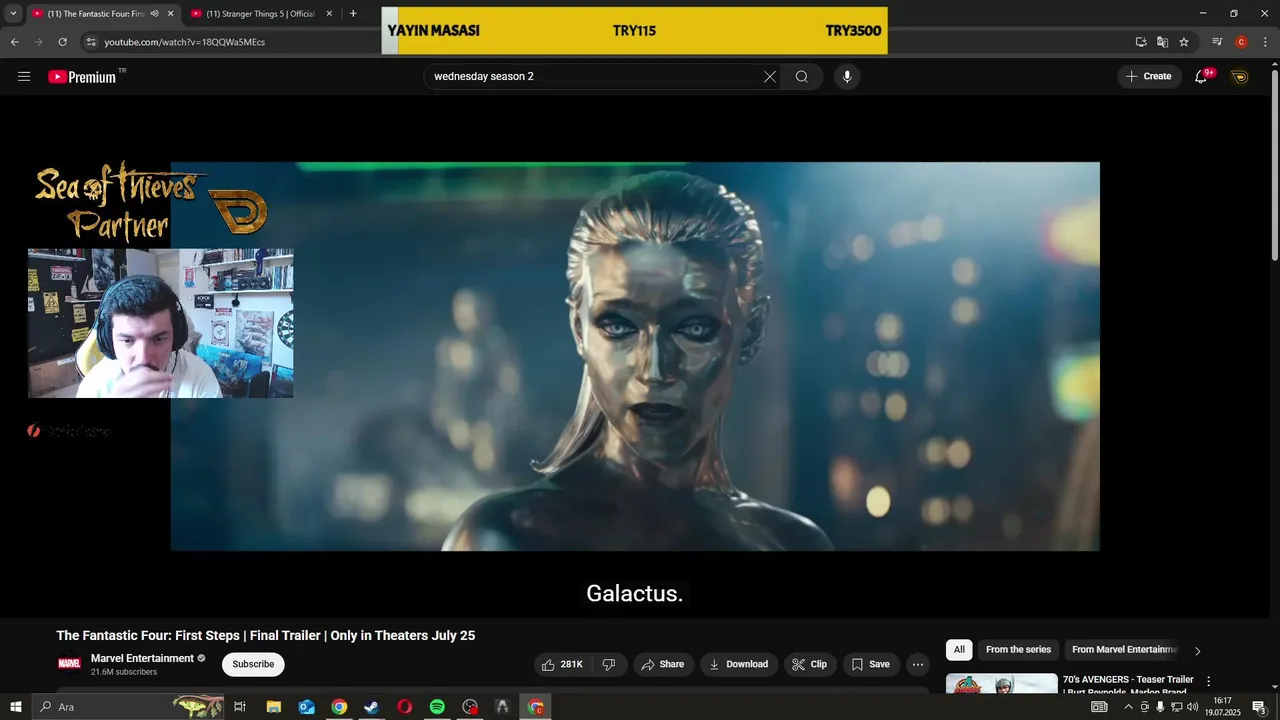Bookmark this page with the star
Screen dimensions: 1280x720
click(1184, 42)
